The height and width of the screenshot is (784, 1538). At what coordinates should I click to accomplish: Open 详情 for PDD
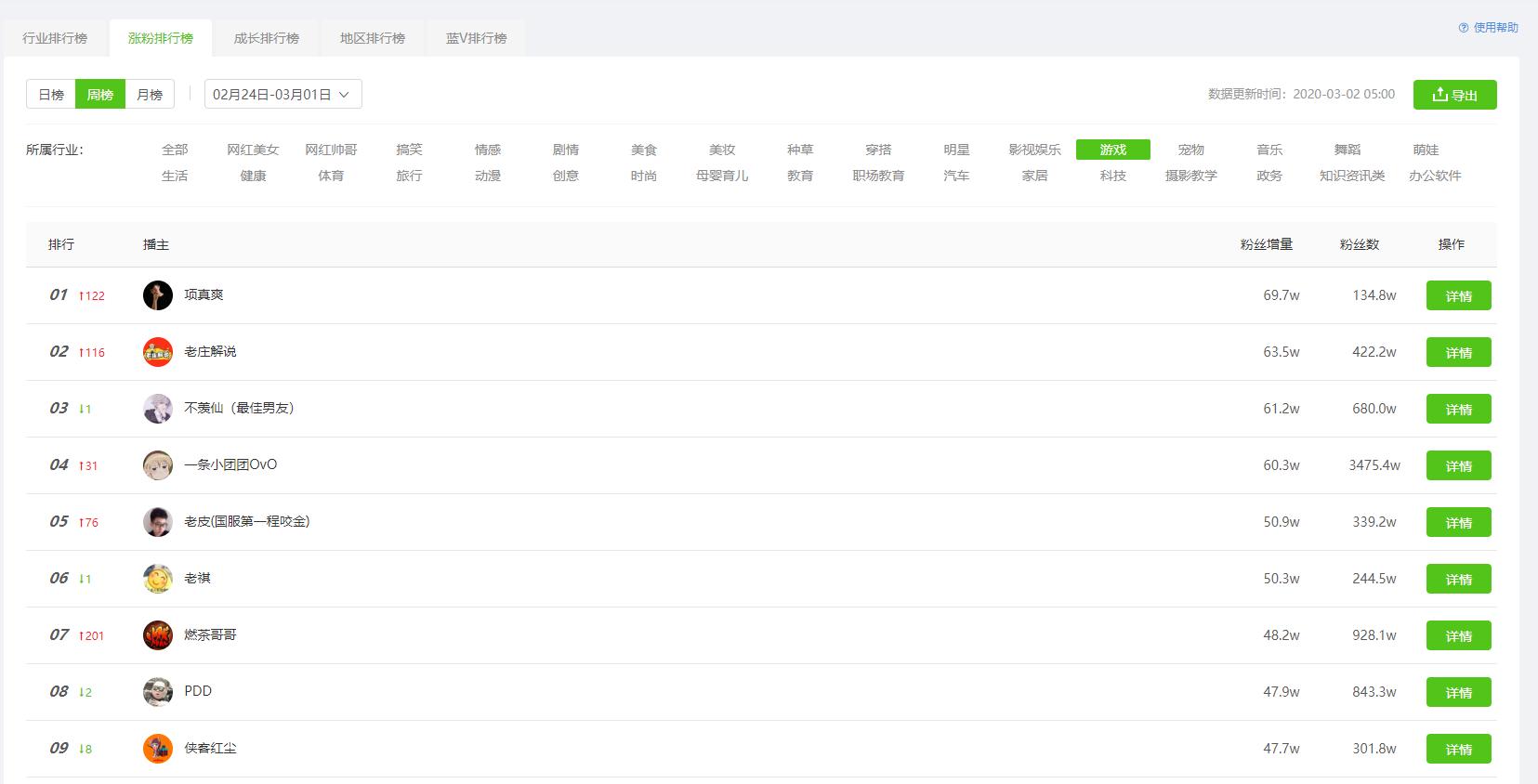point(1459,693)
